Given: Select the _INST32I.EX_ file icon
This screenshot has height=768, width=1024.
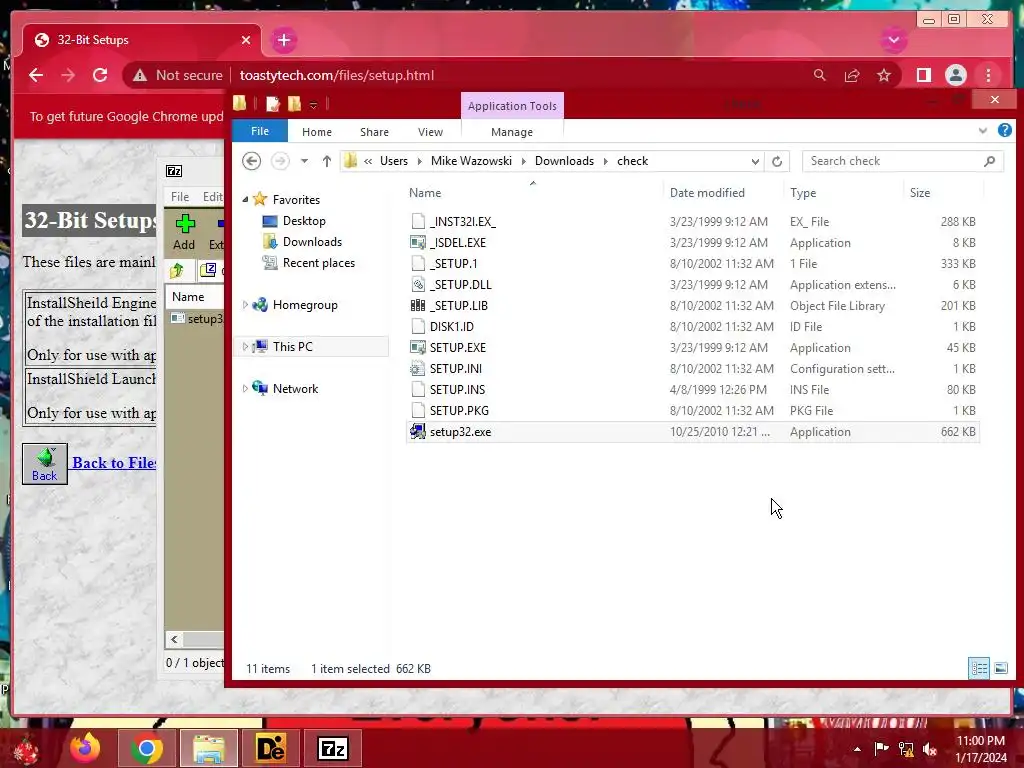Looking at the screenshot, I should [418, 221].
